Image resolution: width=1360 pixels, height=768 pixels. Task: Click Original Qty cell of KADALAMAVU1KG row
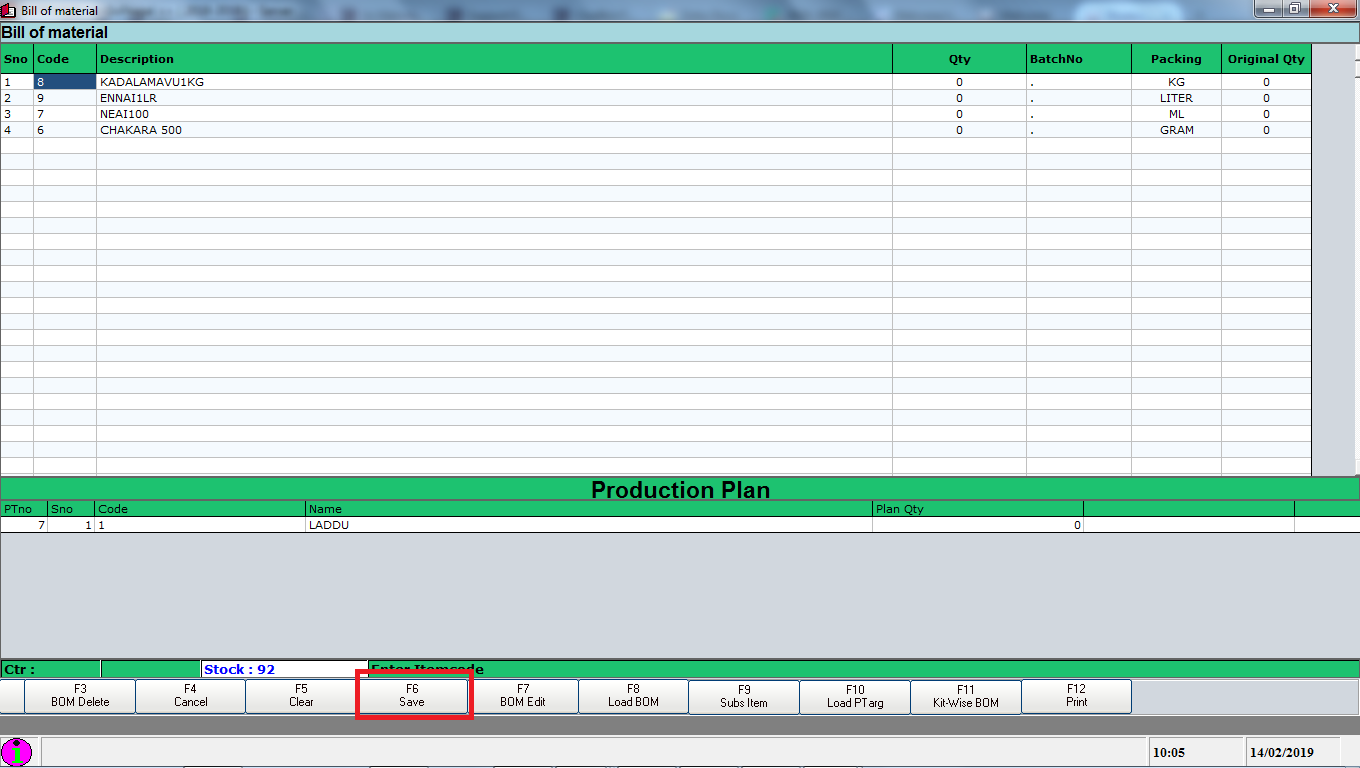pyautogui.click(x=1266, y=82)
